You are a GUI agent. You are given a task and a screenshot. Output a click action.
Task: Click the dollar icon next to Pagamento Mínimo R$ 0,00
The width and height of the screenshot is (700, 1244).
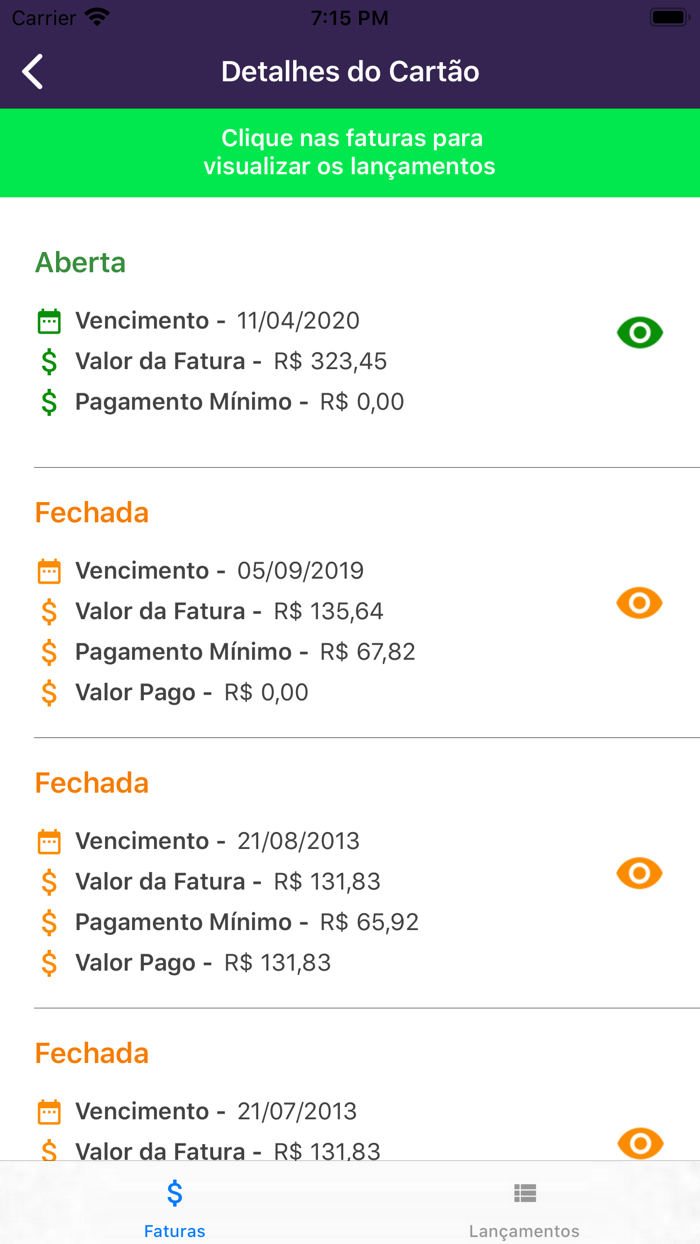(x=49, y=401)
